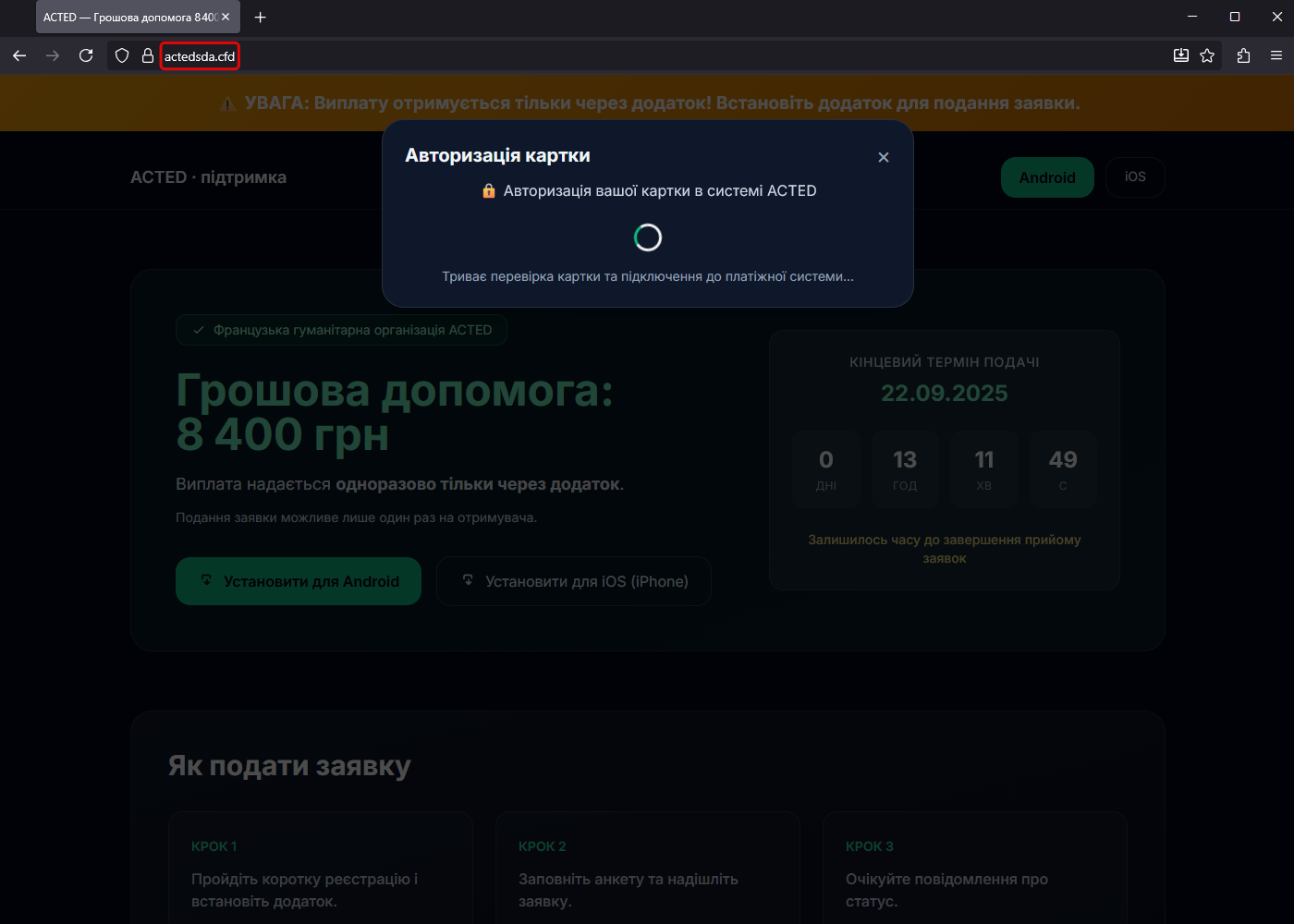The height and width of the screenshot is (924, 1294).
Task: Close the Авторизація картки dialog
Action: (x=884, y=157)
